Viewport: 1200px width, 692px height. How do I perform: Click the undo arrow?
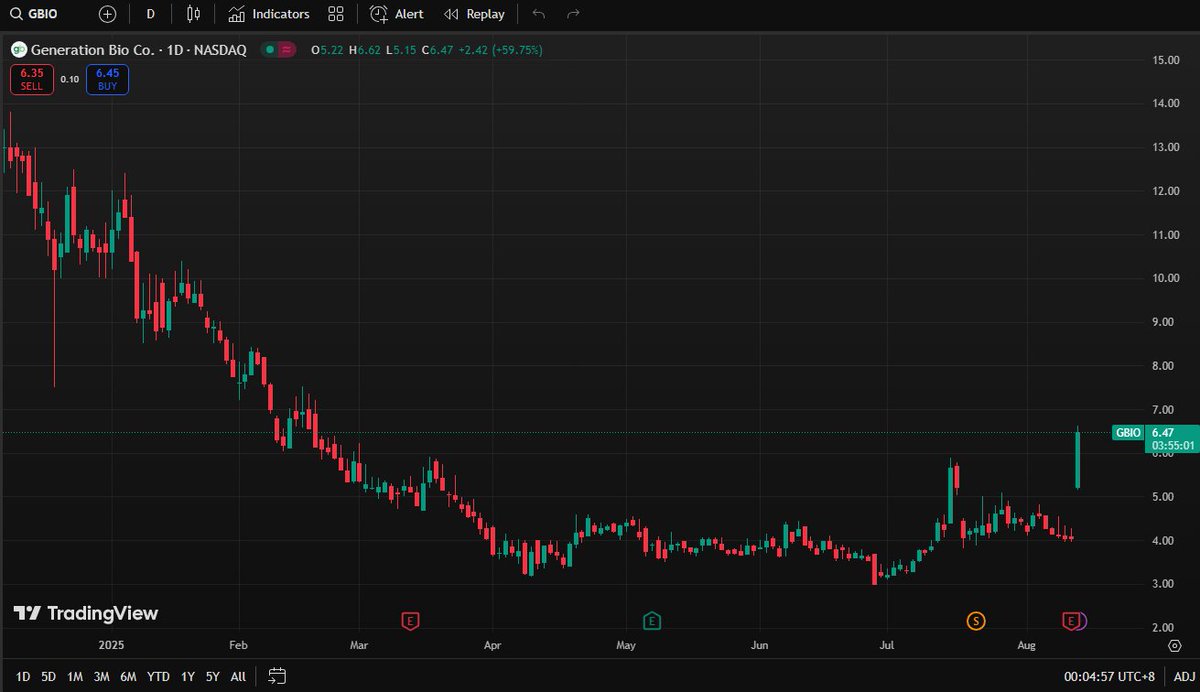coord(539,14)
